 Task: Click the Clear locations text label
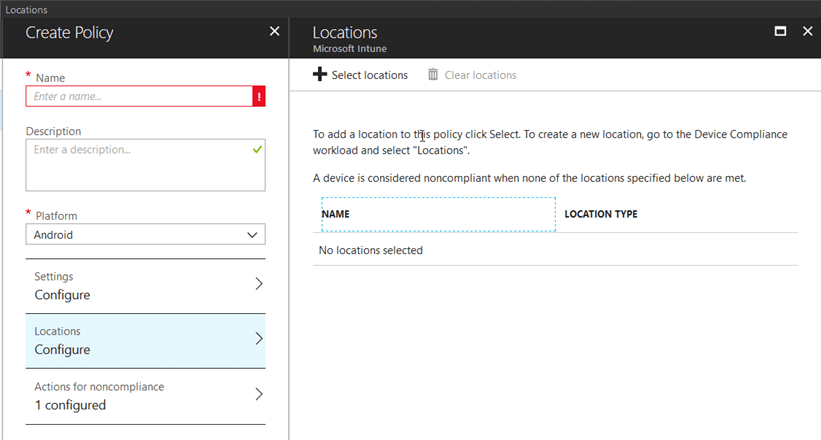pyautogui.click(x=480, y=75)
